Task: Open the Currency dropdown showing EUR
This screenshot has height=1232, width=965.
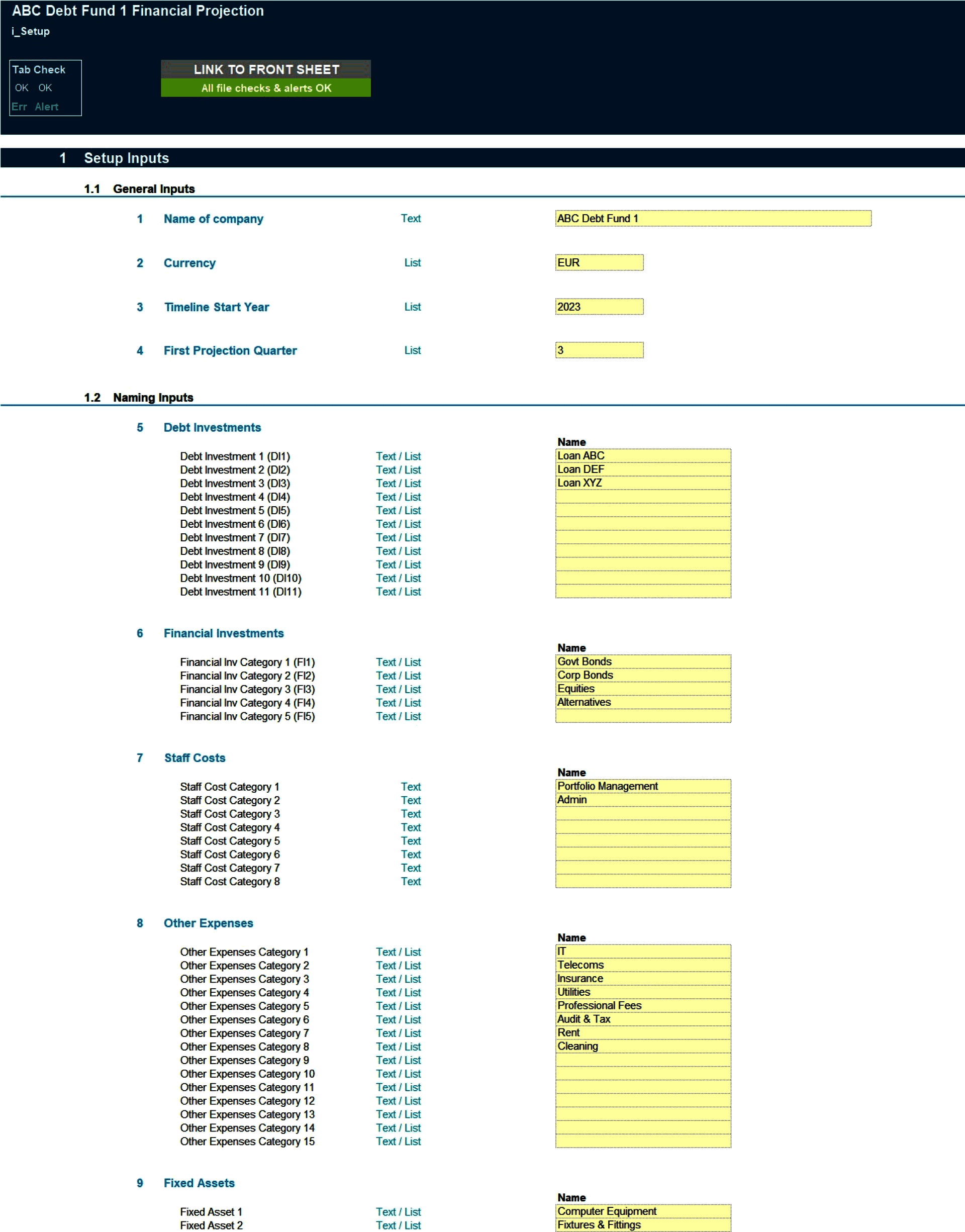Action: click(599, 262)
